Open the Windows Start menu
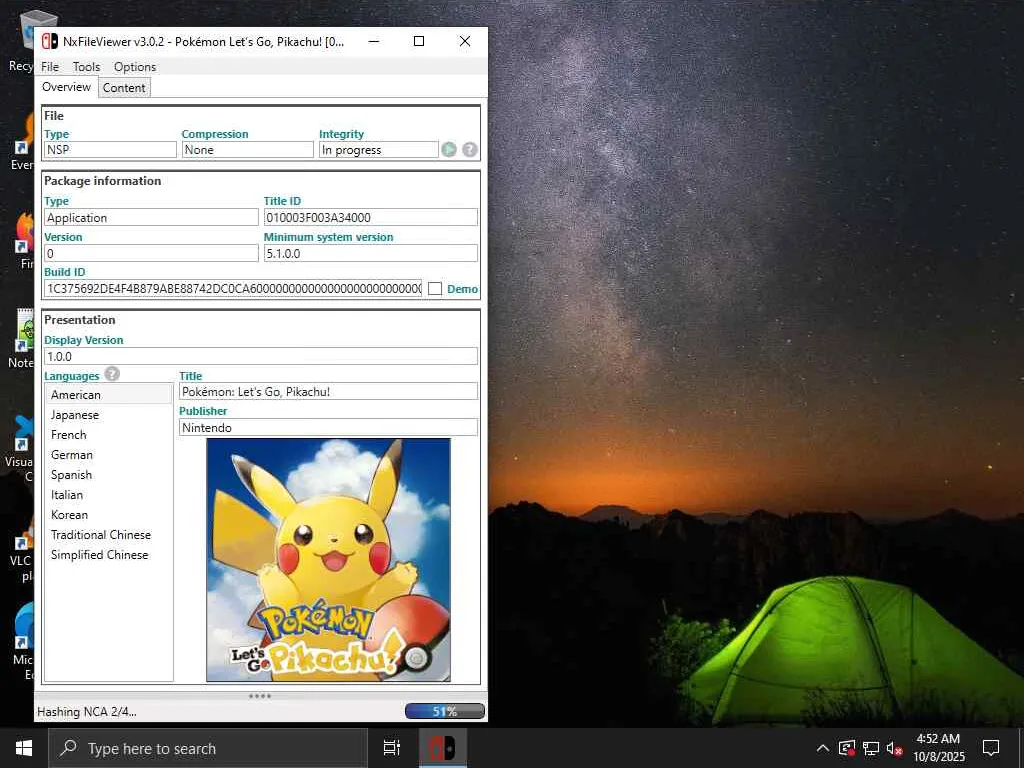The height and width of the screenshot is (768, 1024). [24, 748]
